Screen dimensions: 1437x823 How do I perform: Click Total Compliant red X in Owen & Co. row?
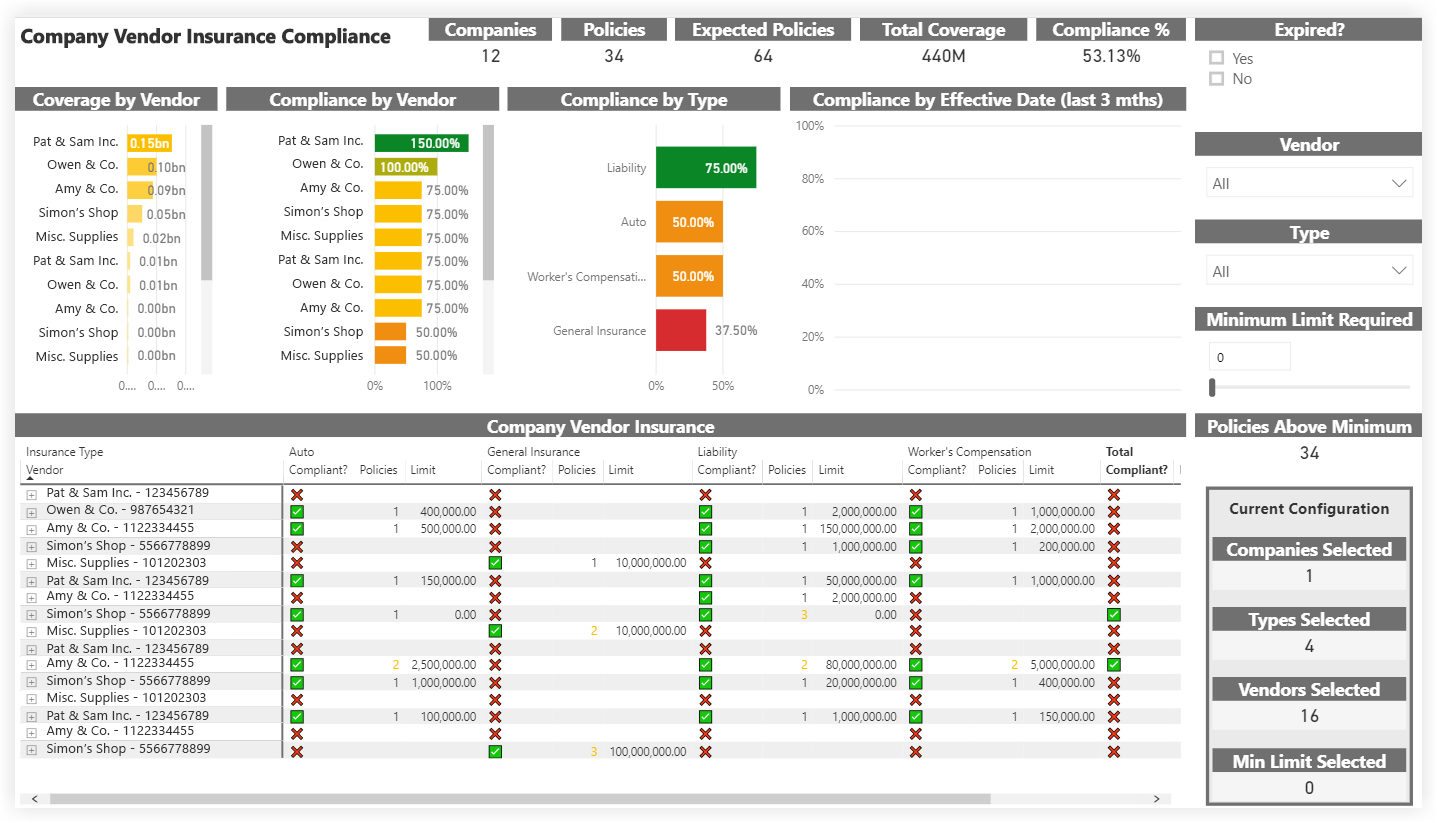click(1114, 511)
